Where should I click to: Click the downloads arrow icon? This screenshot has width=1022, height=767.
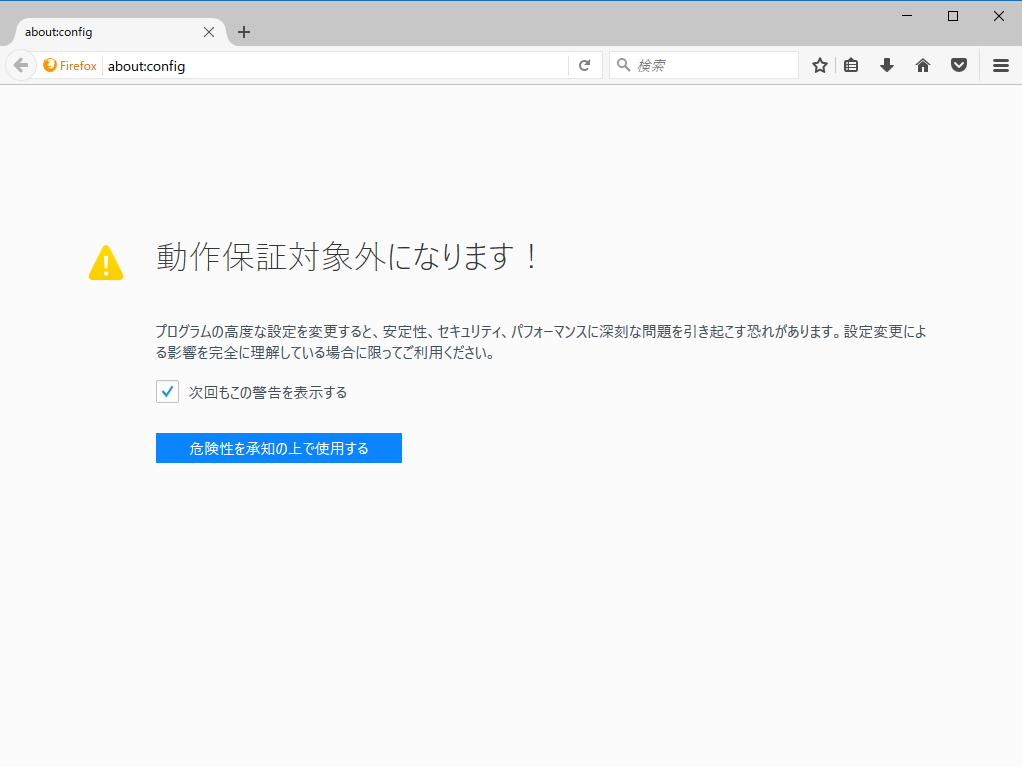886,64
